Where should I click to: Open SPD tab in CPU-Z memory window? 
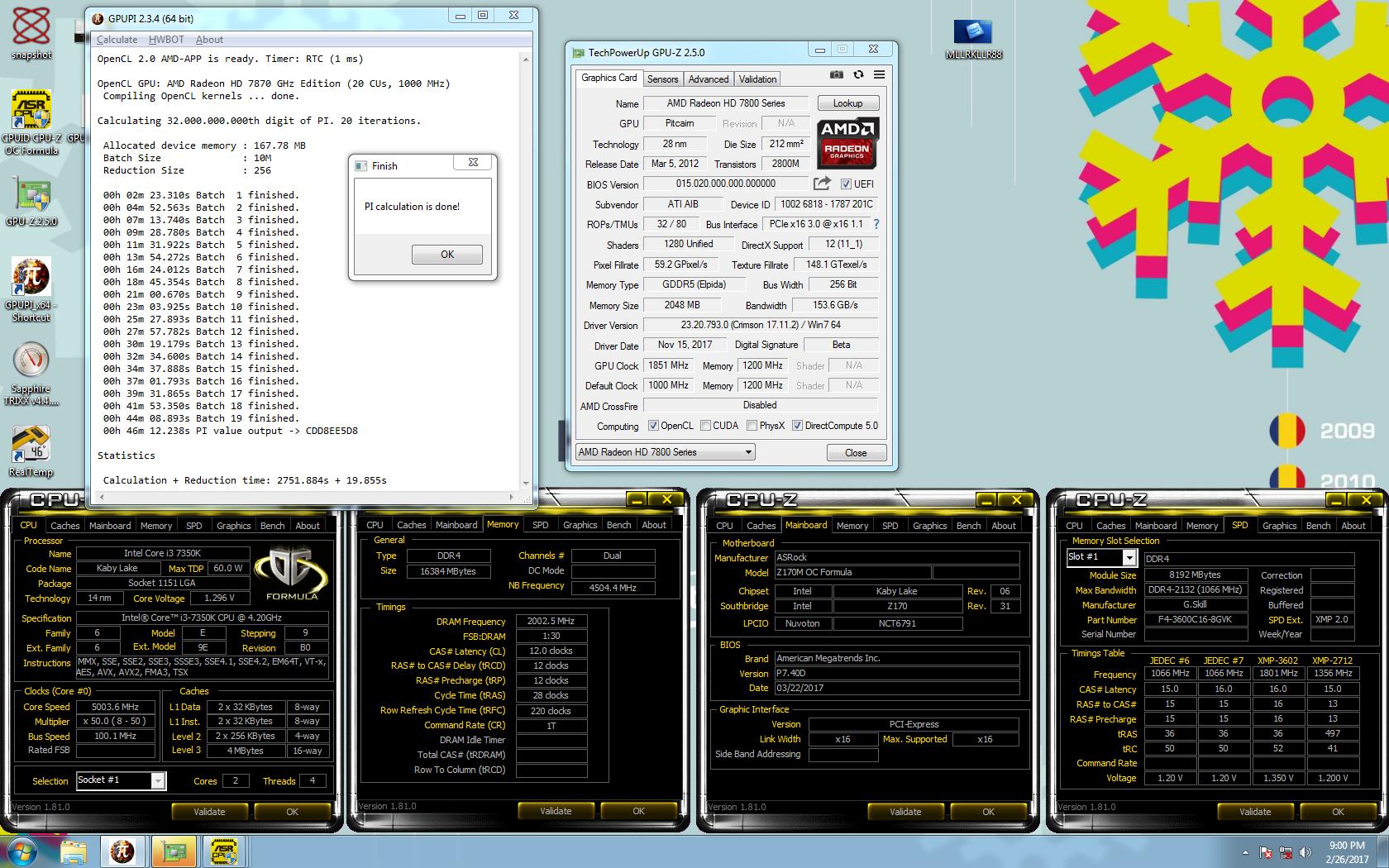coord(541,525)
